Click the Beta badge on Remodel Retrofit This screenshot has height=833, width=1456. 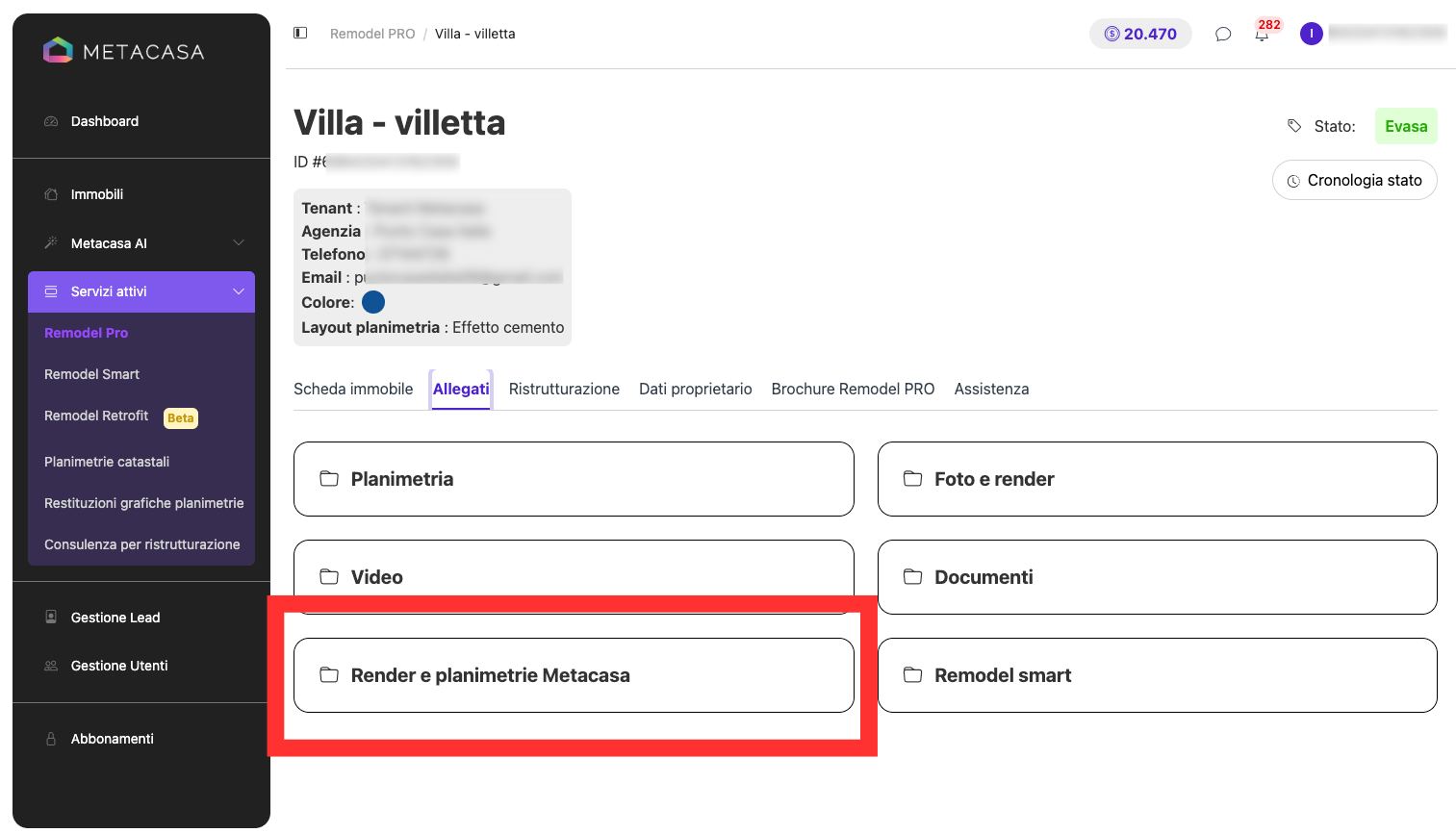(x=181, y=417)
